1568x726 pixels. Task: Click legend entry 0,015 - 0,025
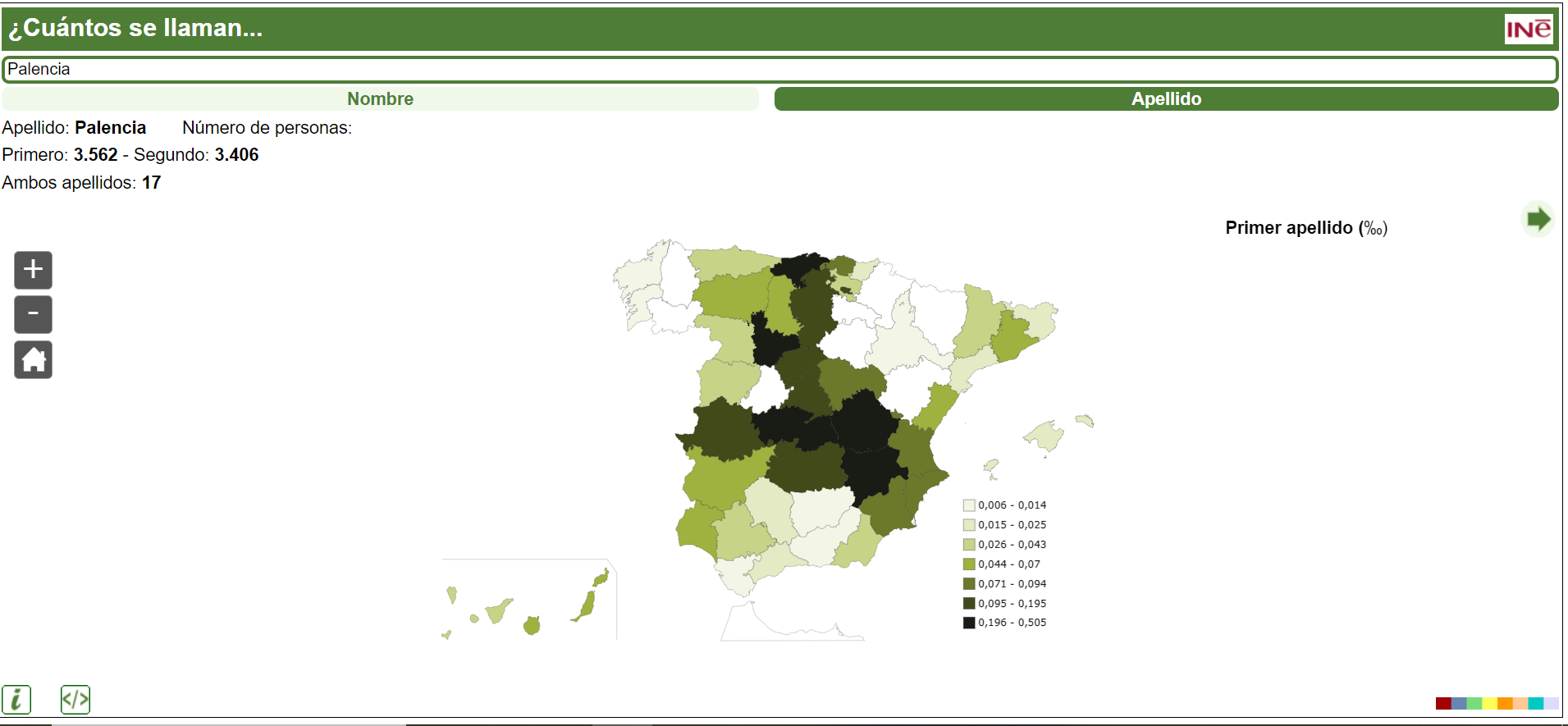[x=1005, y=525]
